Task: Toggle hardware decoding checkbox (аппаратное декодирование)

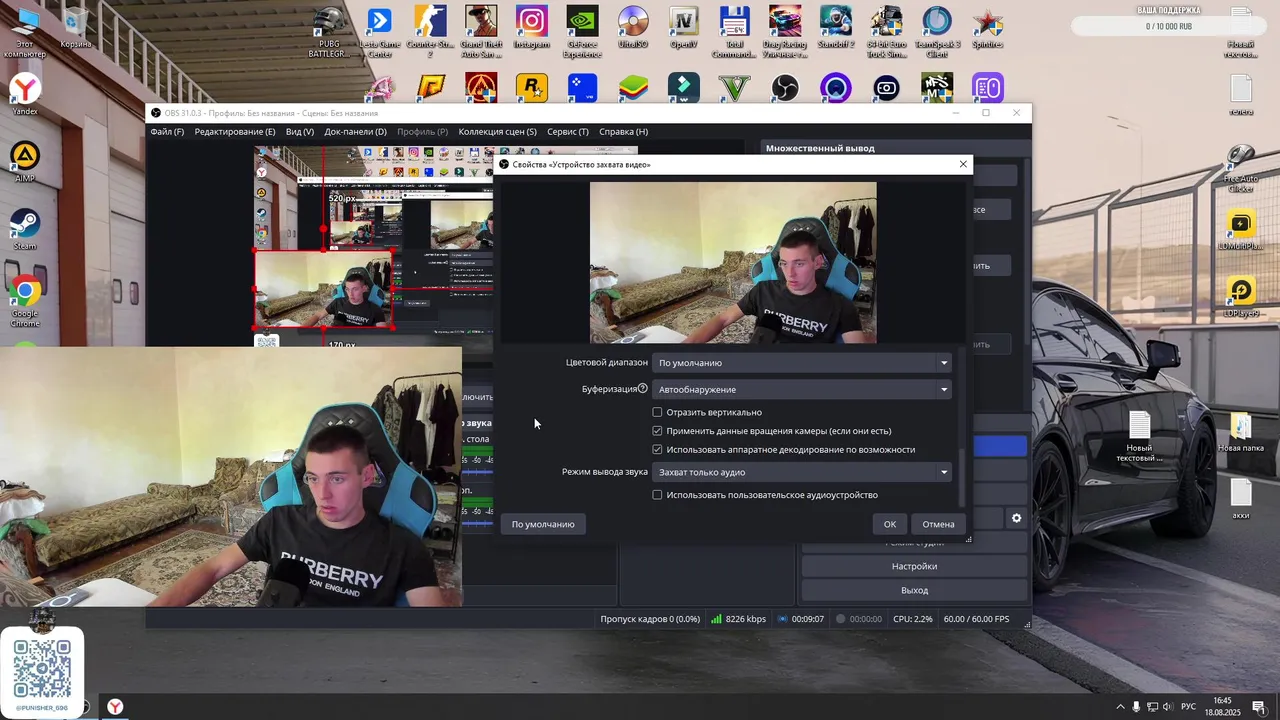Action: tap(657, 450)
